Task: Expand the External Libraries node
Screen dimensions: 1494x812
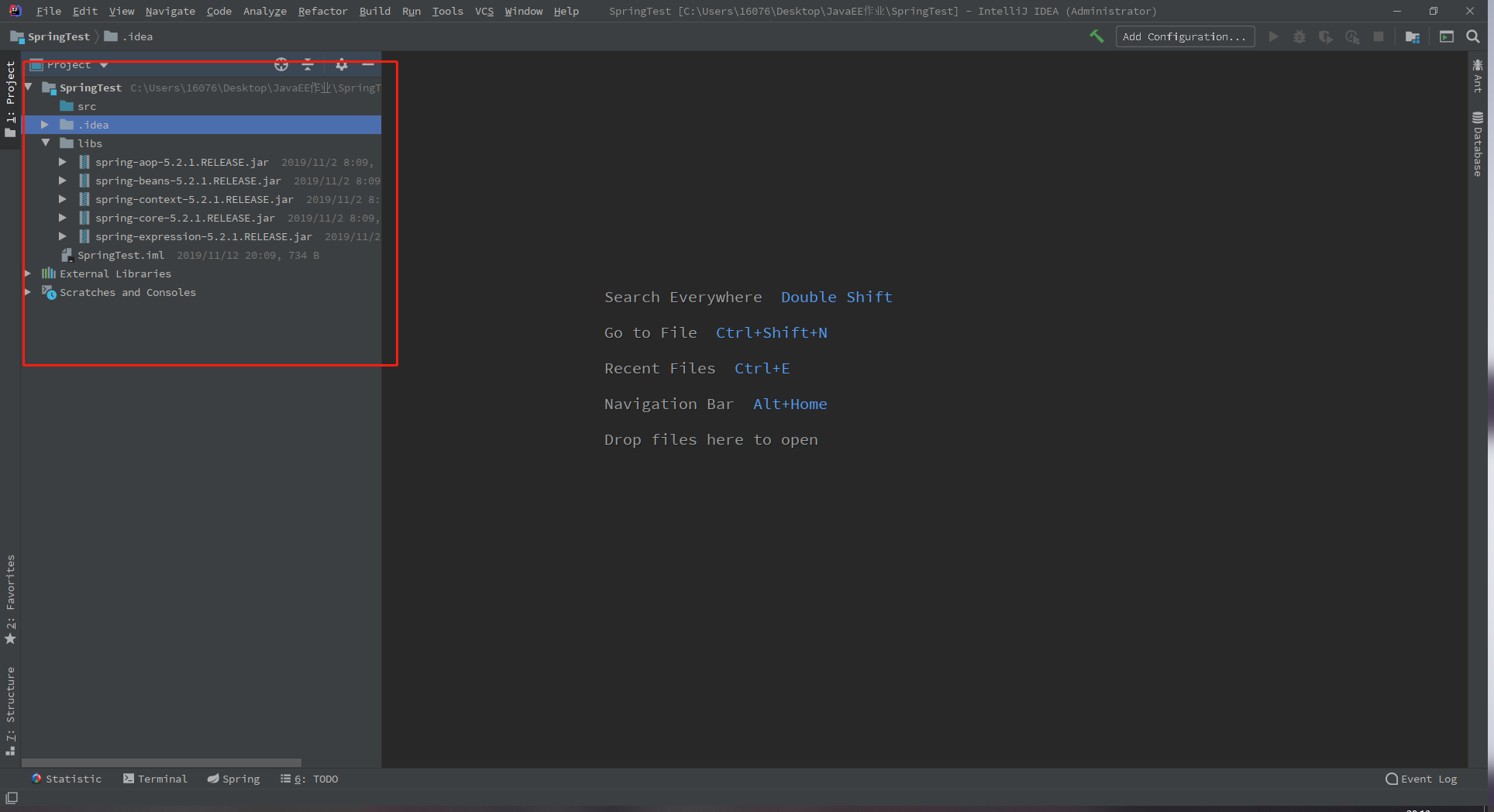Action: [28, 274]
